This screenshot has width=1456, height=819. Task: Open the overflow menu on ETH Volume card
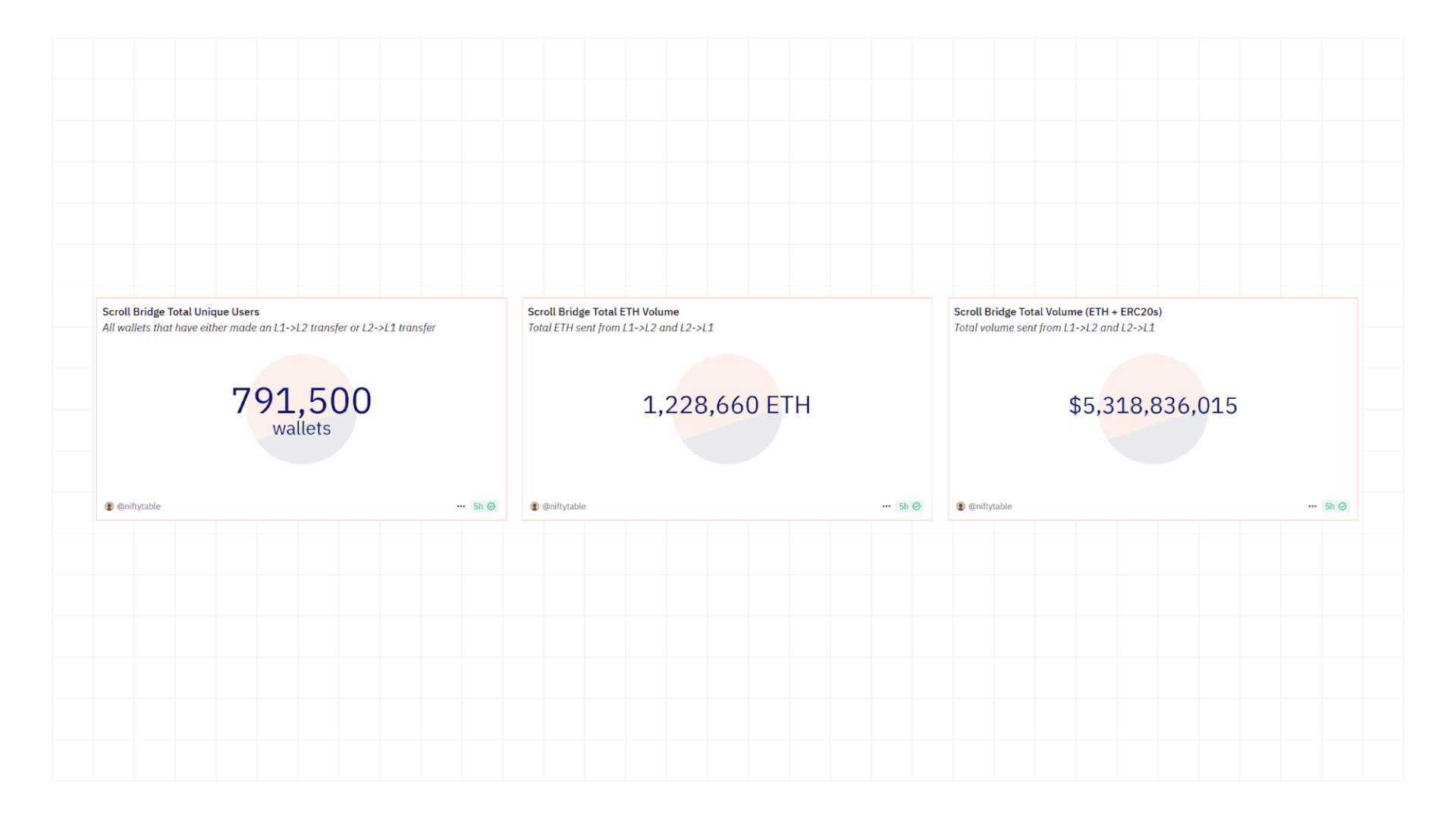[886, 506]
